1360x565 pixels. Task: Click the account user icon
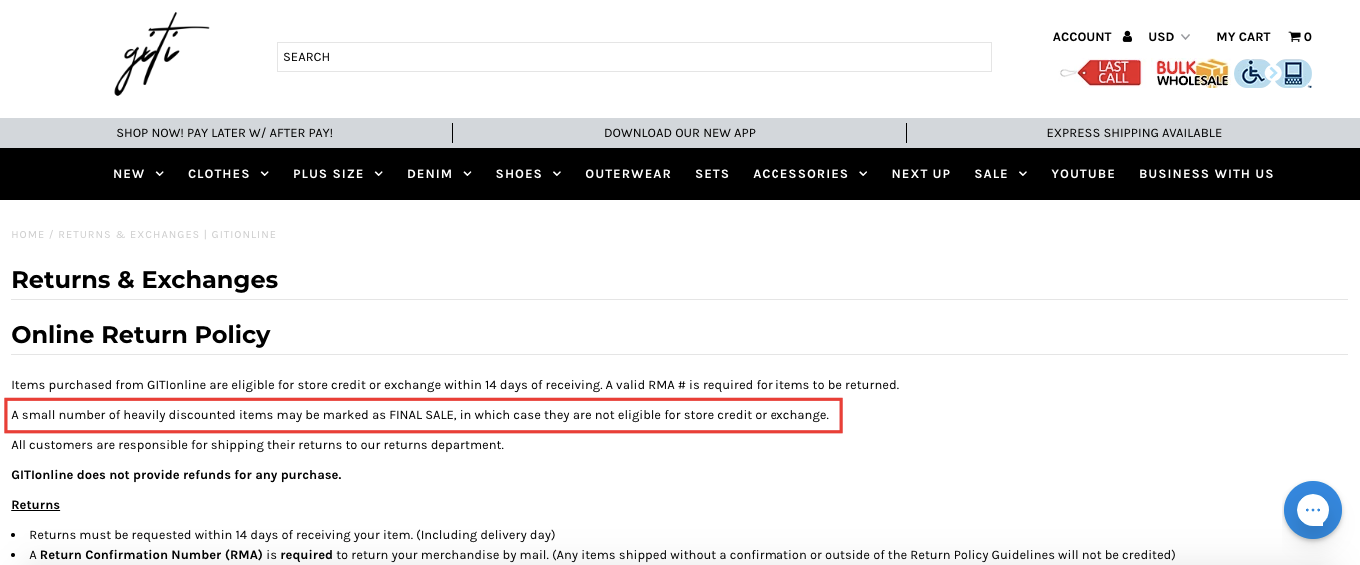[x=1127, y=37]
